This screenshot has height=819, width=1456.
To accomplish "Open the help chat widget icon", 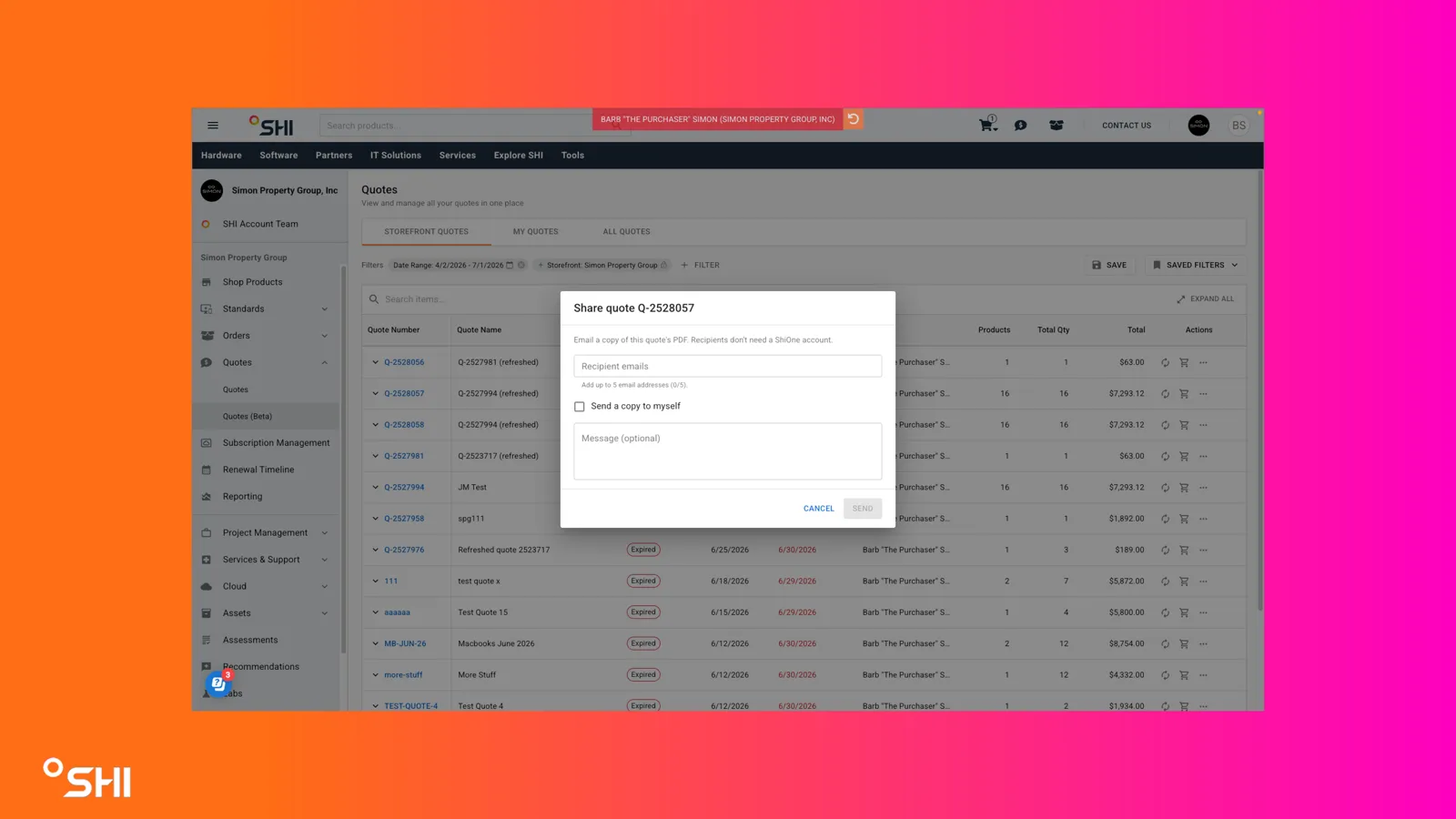I will point(218,683).
